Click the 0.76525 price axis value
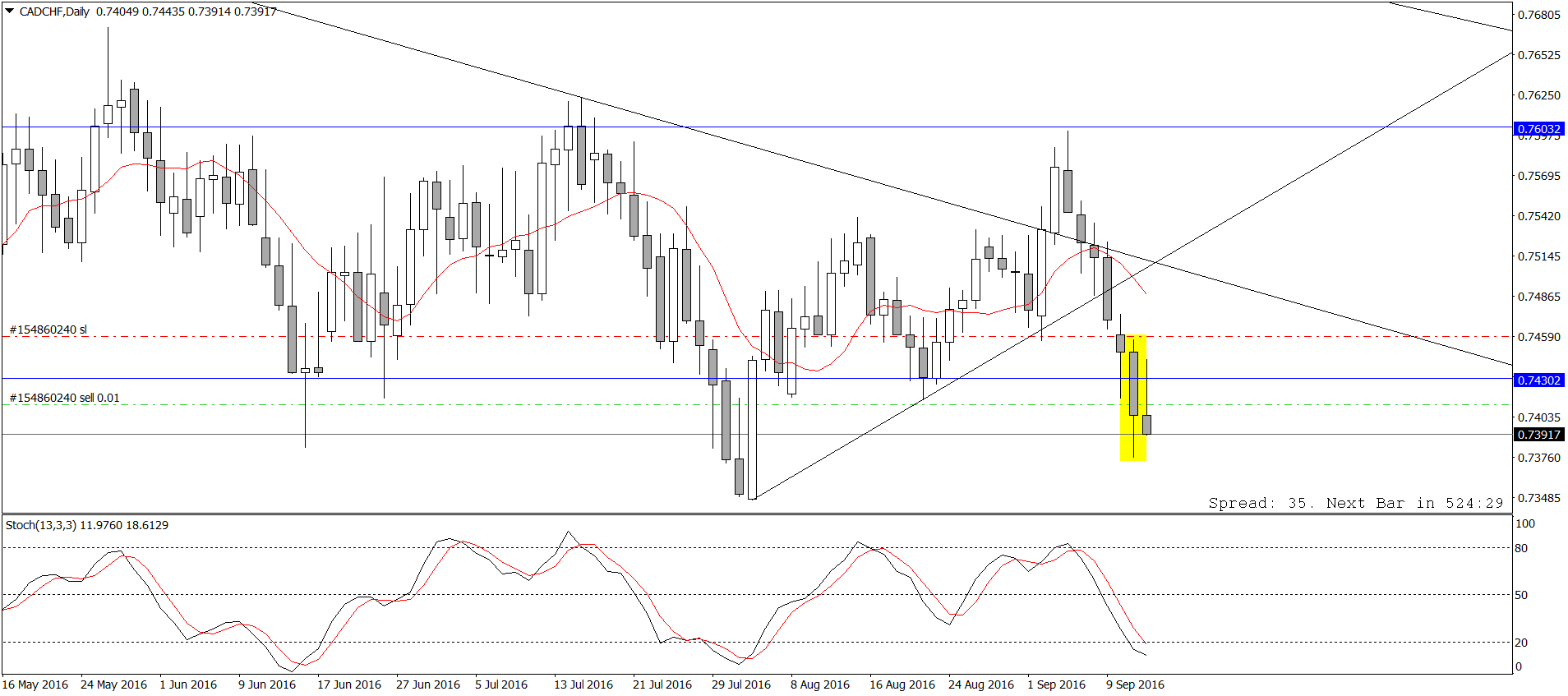This screenshot has width=1568, height=696. (1538, 55)
